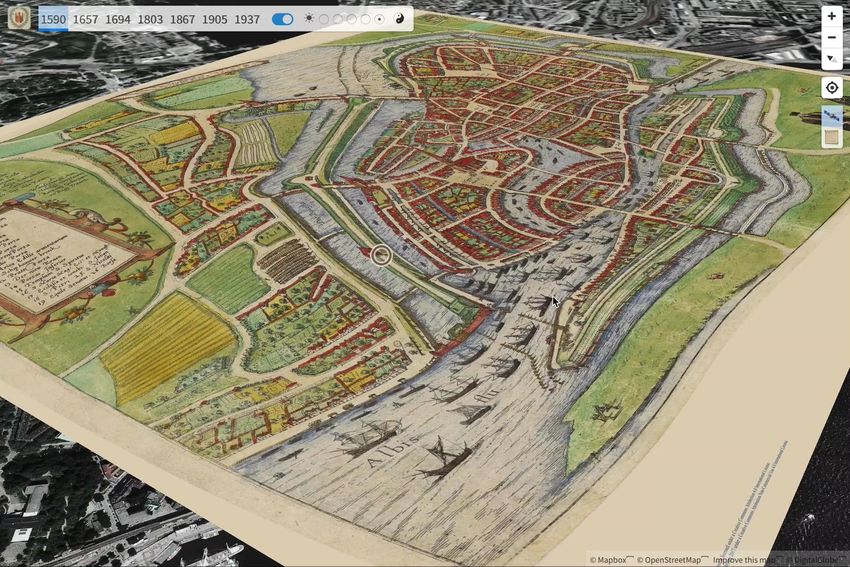Click the yin-yang blend mode icon
The height and width of the screenshot is (567, 850).
400,18
